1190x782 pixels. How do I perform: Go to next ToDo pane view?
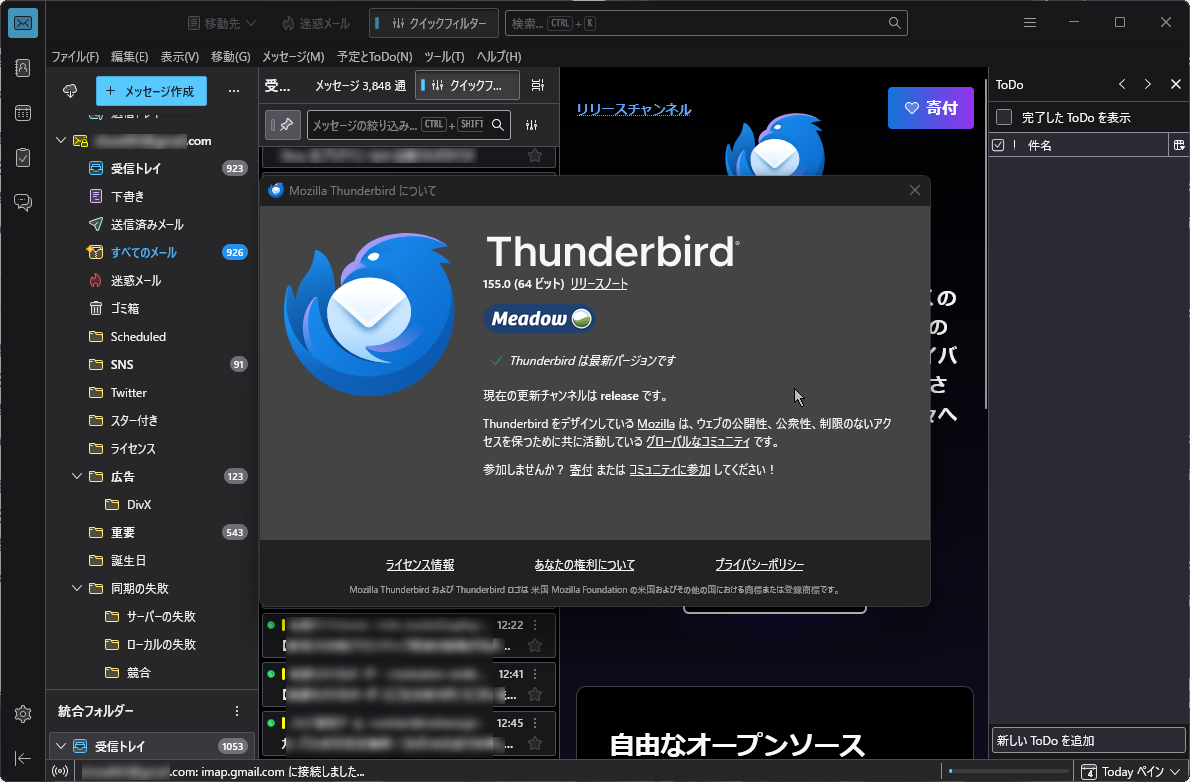[1148, 84]
